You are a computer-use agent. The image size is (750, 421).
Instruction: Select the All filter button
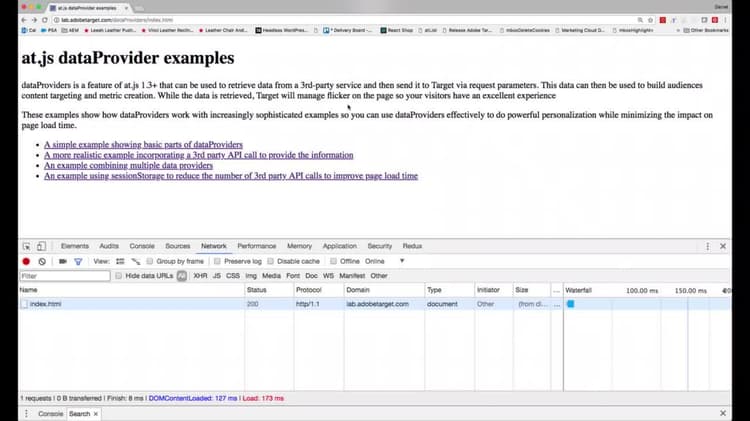tap(182, 276)
